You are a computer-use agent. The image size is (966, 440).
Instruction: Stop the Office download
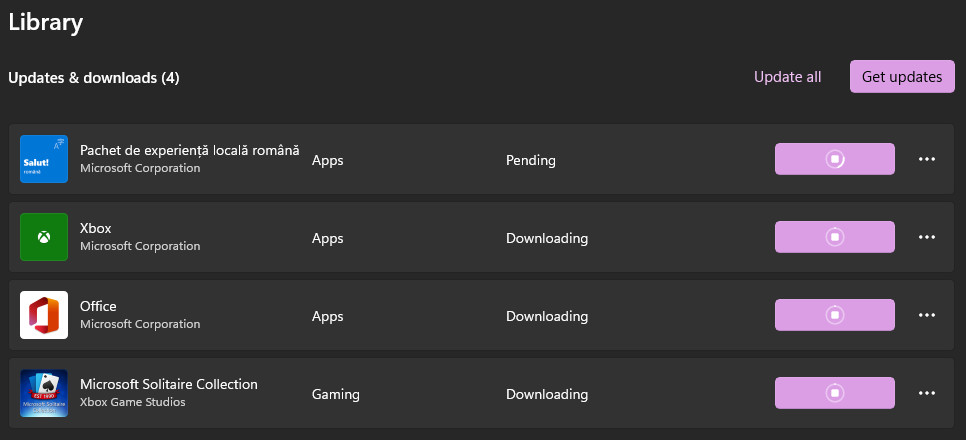pyautogui.click(x=834, y=315)
